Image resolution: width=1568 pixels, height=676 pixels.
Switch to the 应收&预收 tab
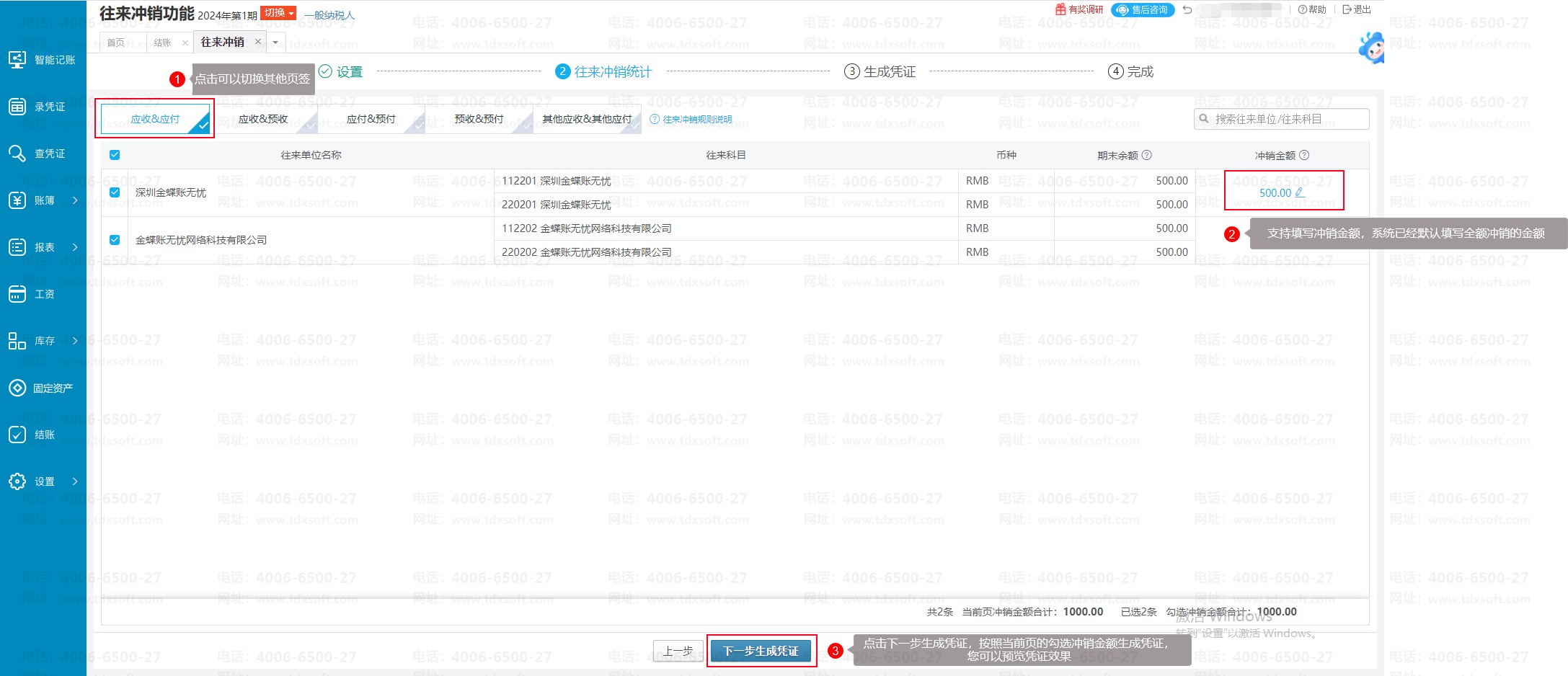coord(263,119)
